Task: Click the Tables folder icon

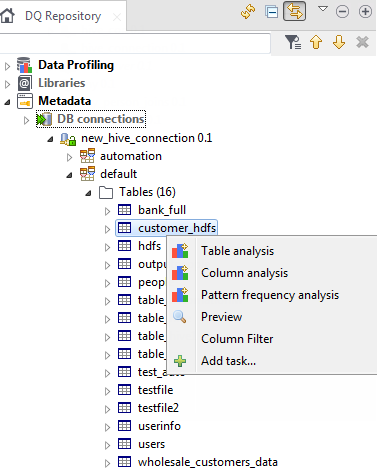Action: tap(106, 192)
